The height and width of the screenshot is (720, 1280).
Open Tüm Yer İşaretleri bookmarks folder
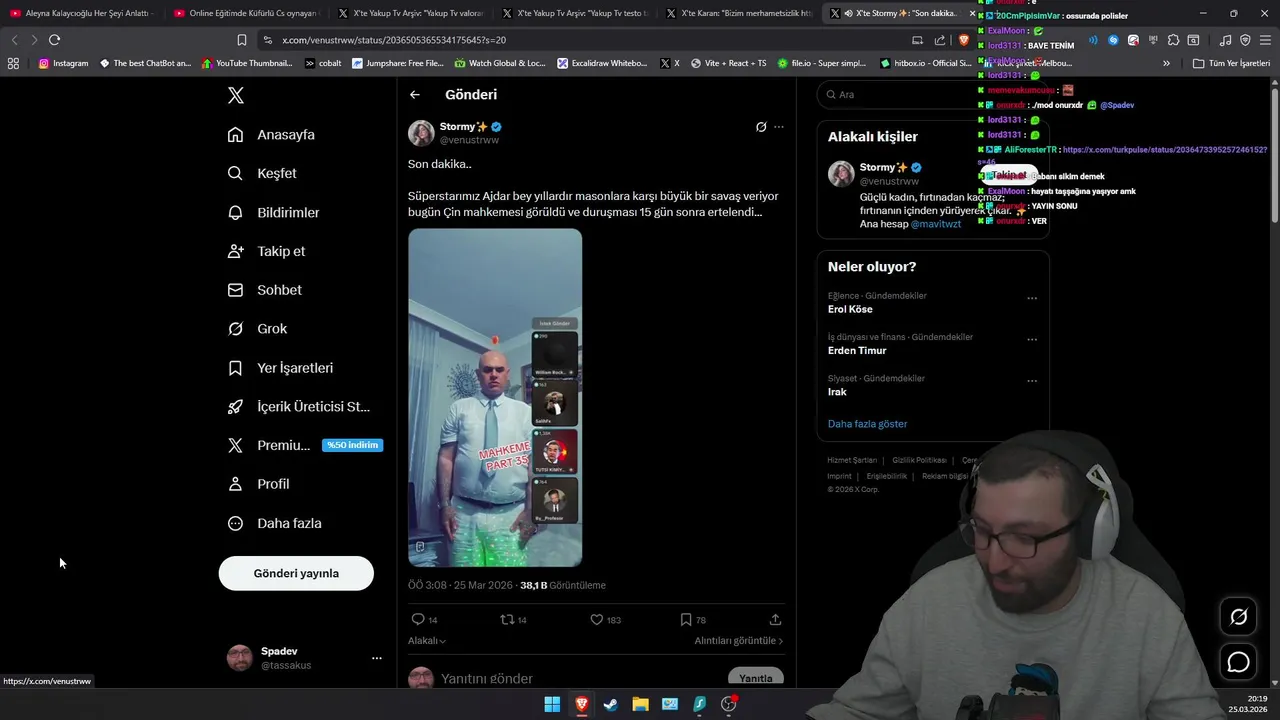click(1231, 63)
